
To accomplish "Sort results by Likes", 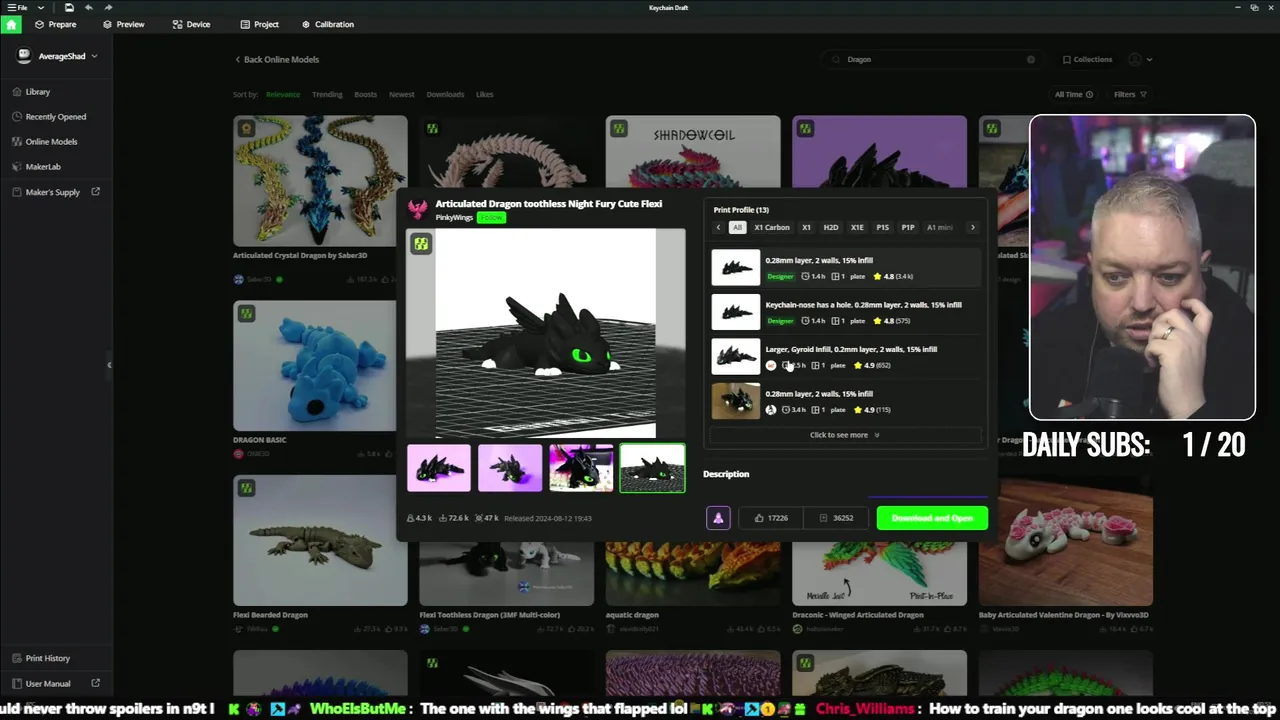I will pos(484,94).
